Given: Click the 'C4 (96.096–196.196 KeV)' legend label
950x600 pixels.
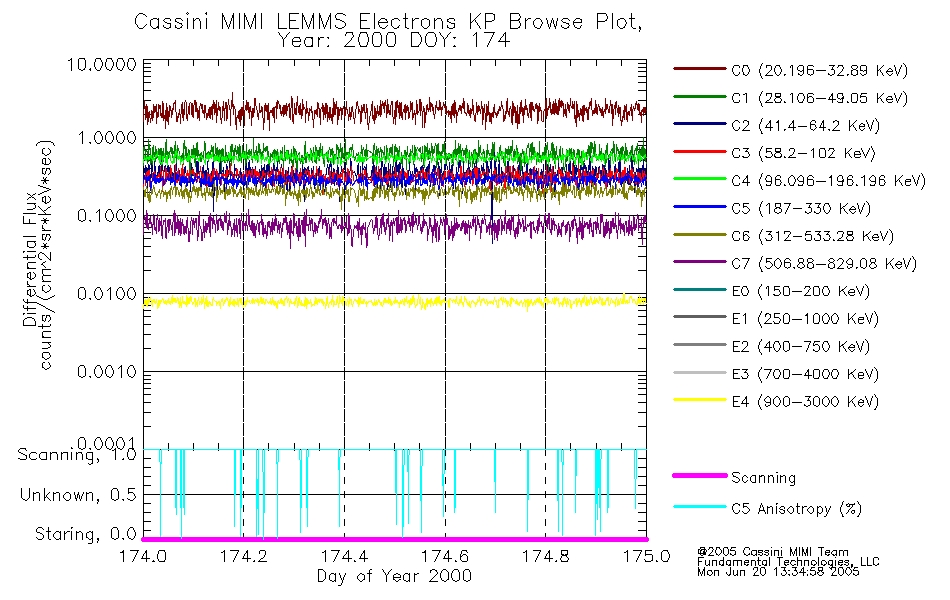Looking at the screenshot, I should pyautogui.click(x=828, y=181).
